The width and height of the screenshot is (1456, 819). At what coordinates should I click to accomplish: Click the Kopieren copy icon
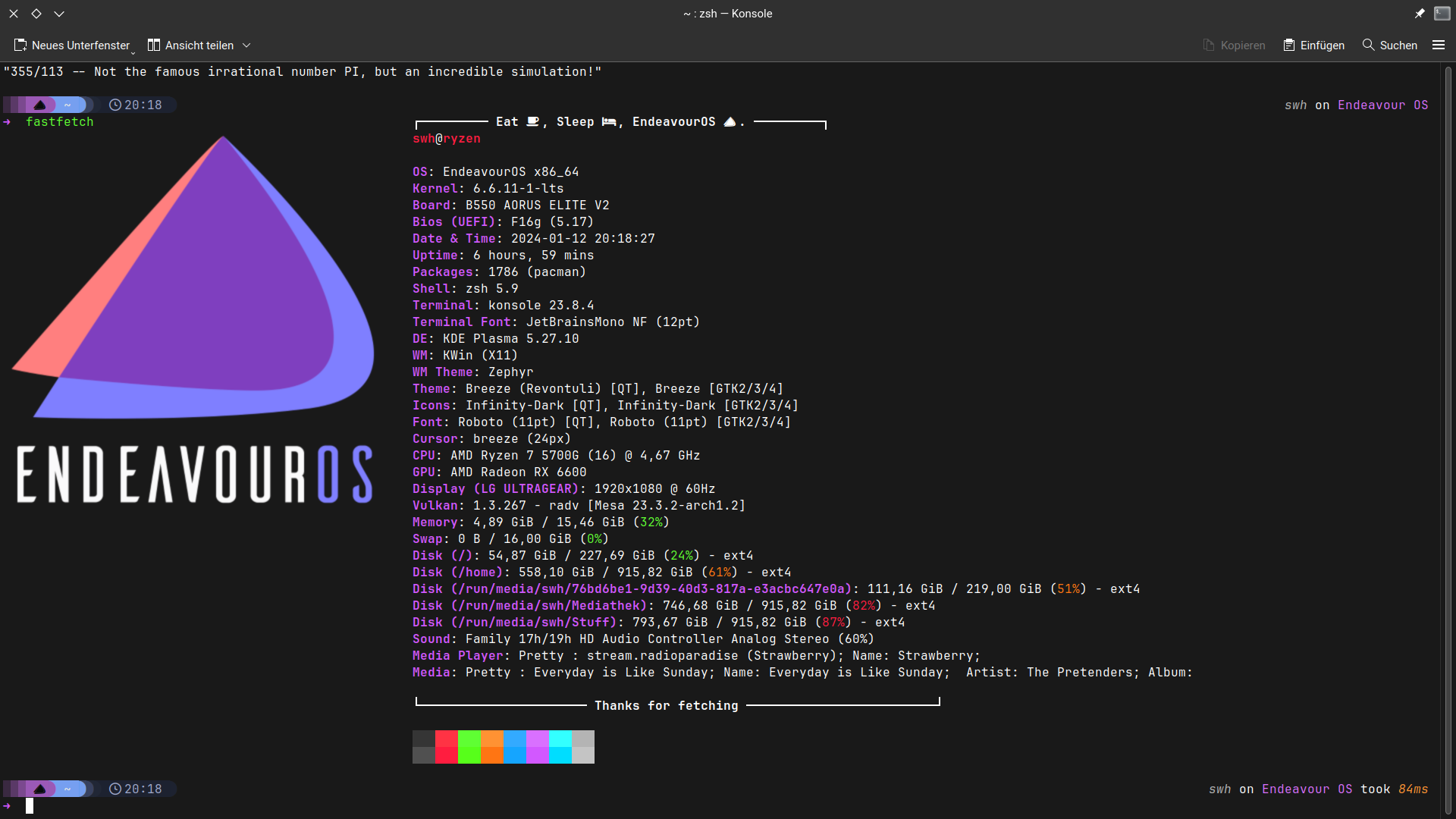(1209, 45)
